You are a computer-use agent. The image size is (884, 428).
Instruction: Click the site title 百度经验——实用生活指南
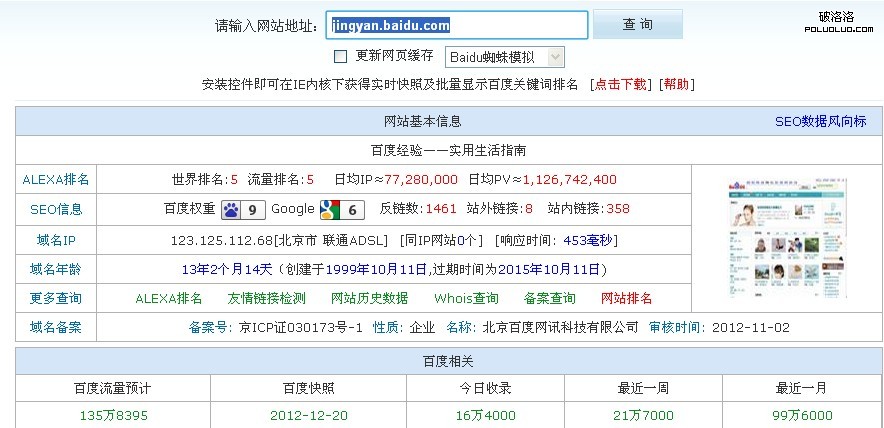[448, 150]
